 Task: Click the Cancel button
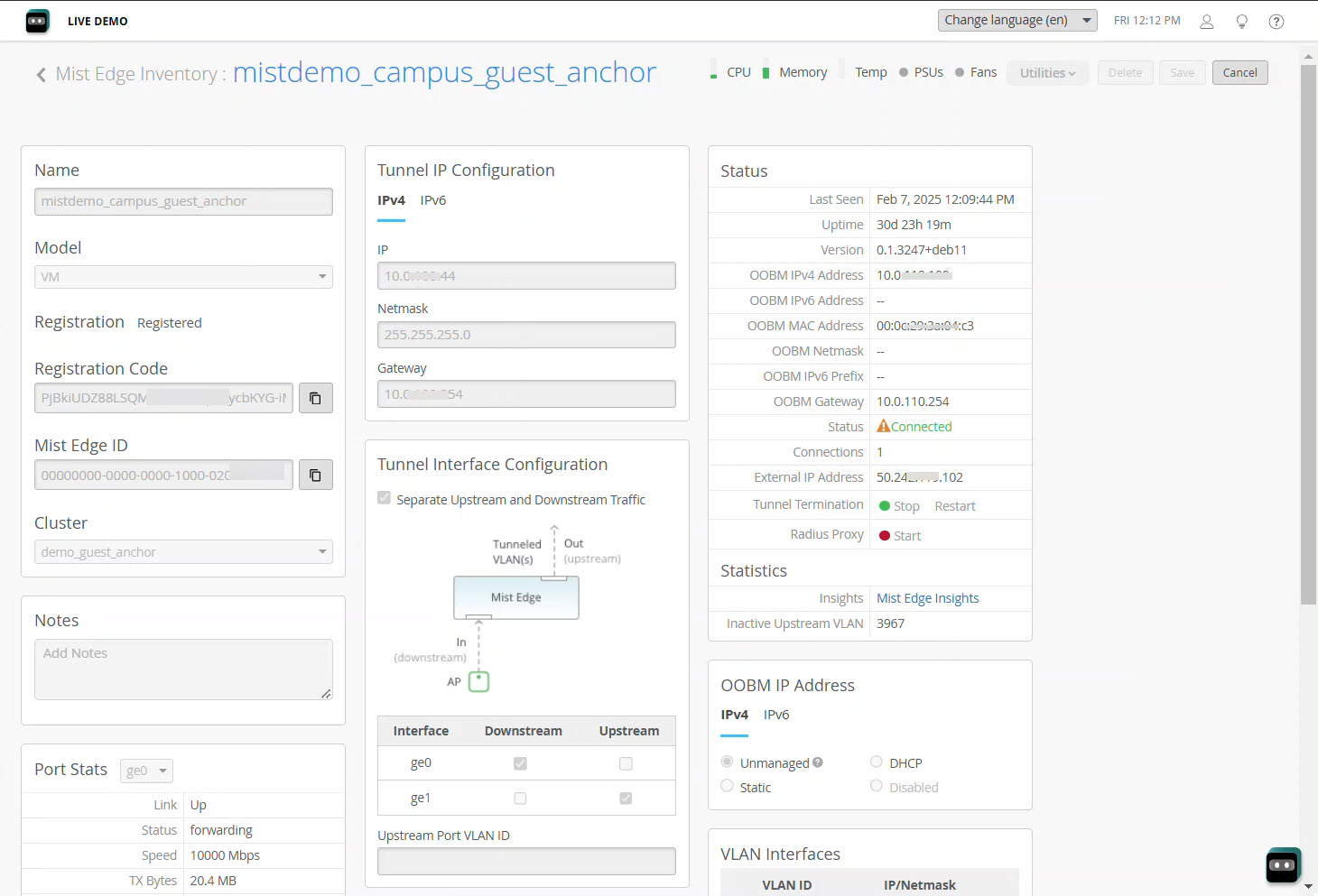1239,73
